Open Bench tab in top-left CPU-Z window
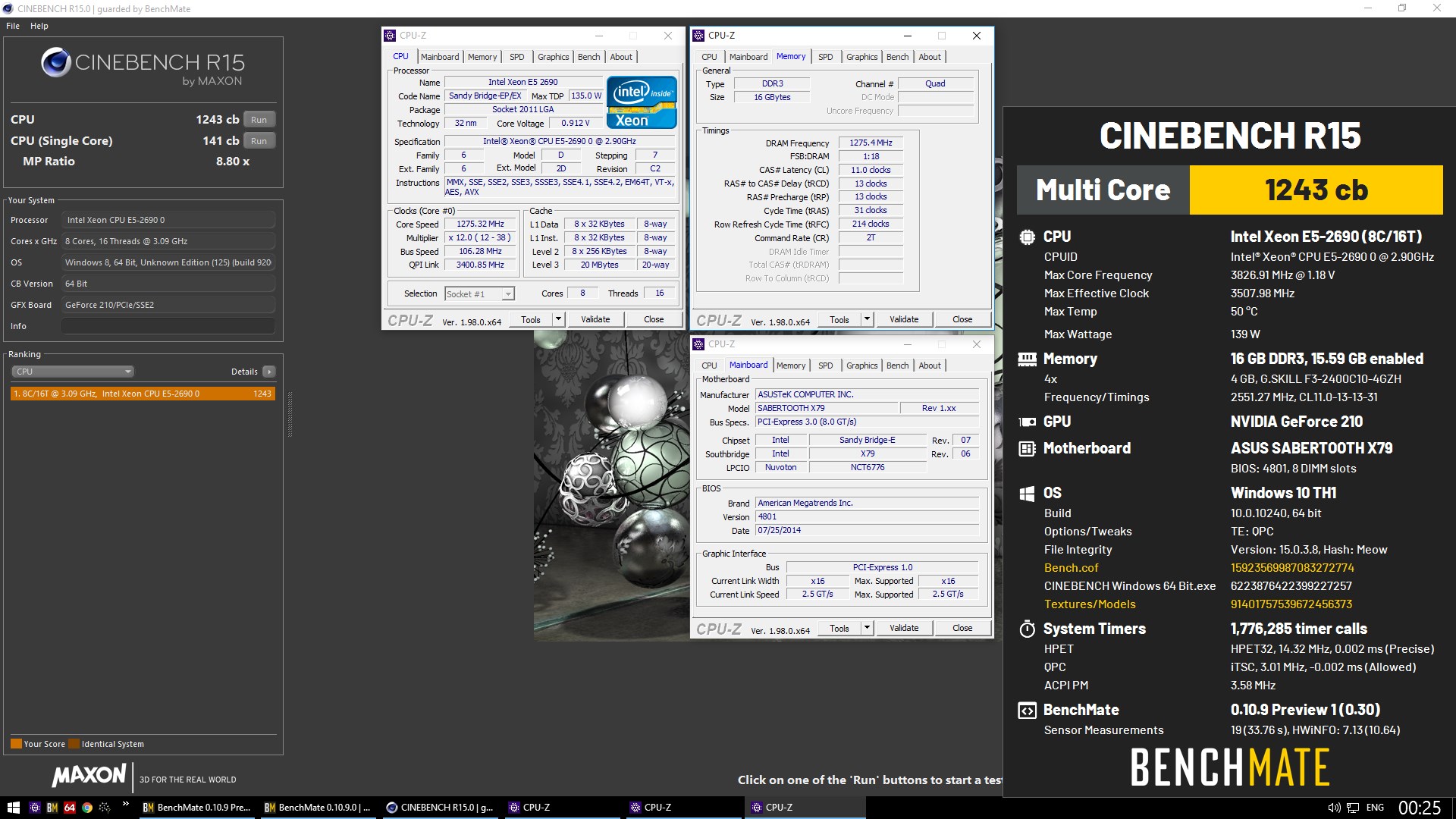The height and width of the screenshot is (819, 1456). point(589,57)
